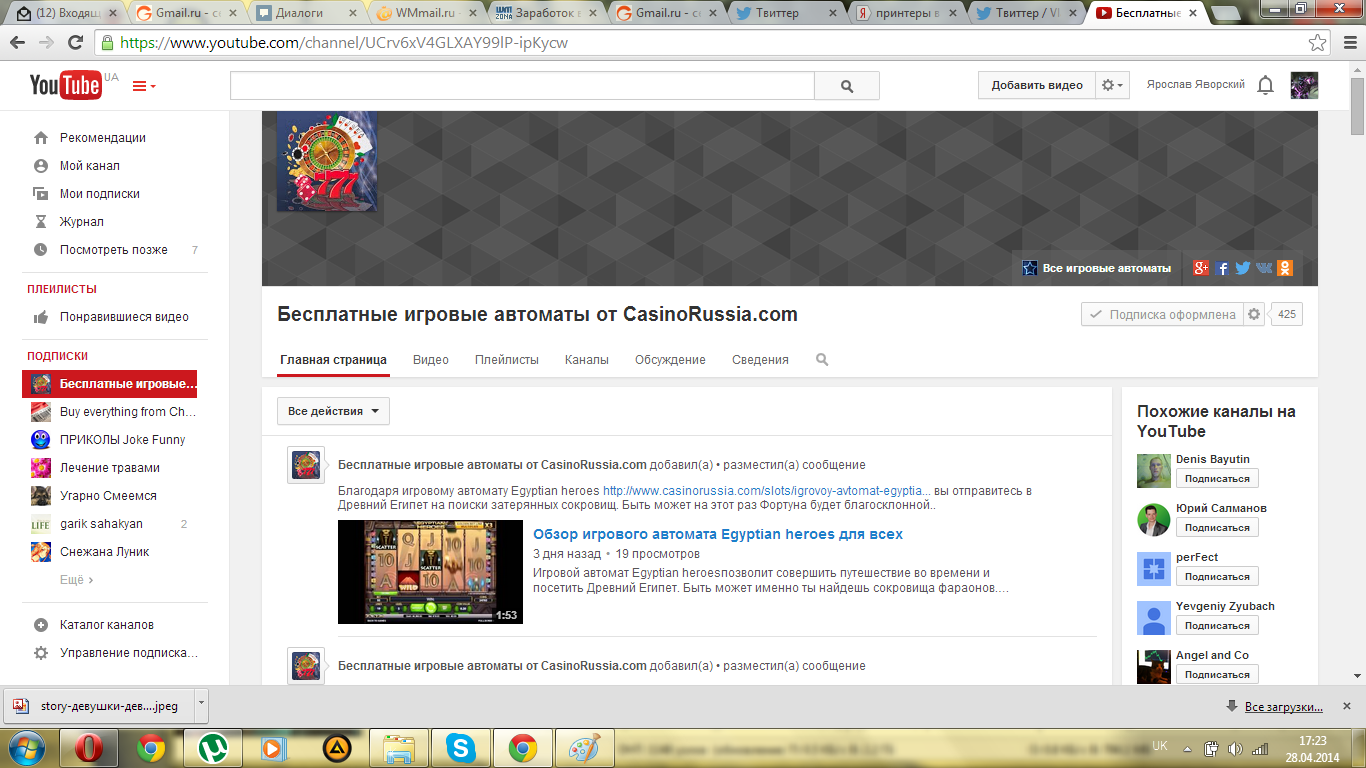The width and height of the screenshot is (1366, 768).
Task: Switch to the Главная страница tab
Action: pyautogui.click(x=333, y=360)
